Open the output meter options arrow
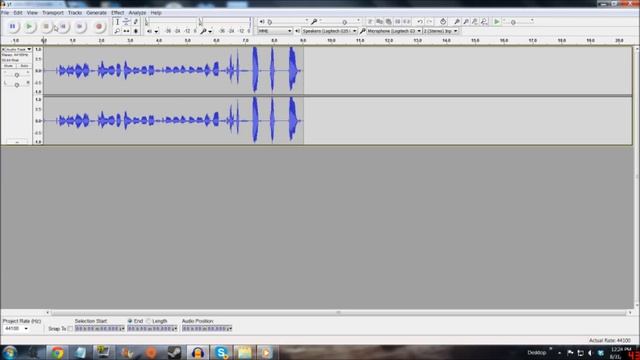Viewport: 640px width, 360px height. (x=157, y=31)
